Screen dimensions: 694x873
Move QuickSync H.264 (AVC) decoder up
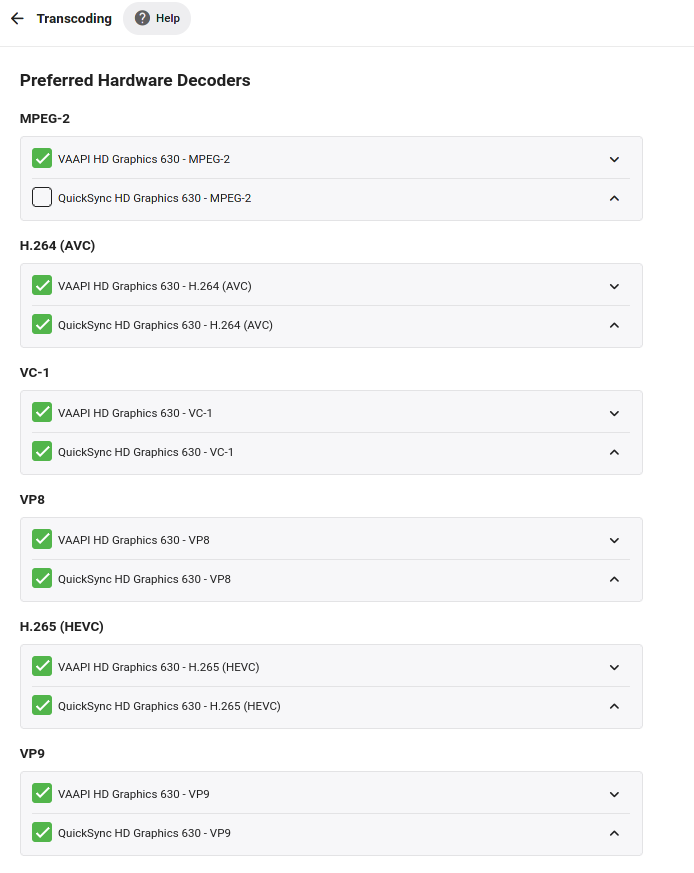614,325
